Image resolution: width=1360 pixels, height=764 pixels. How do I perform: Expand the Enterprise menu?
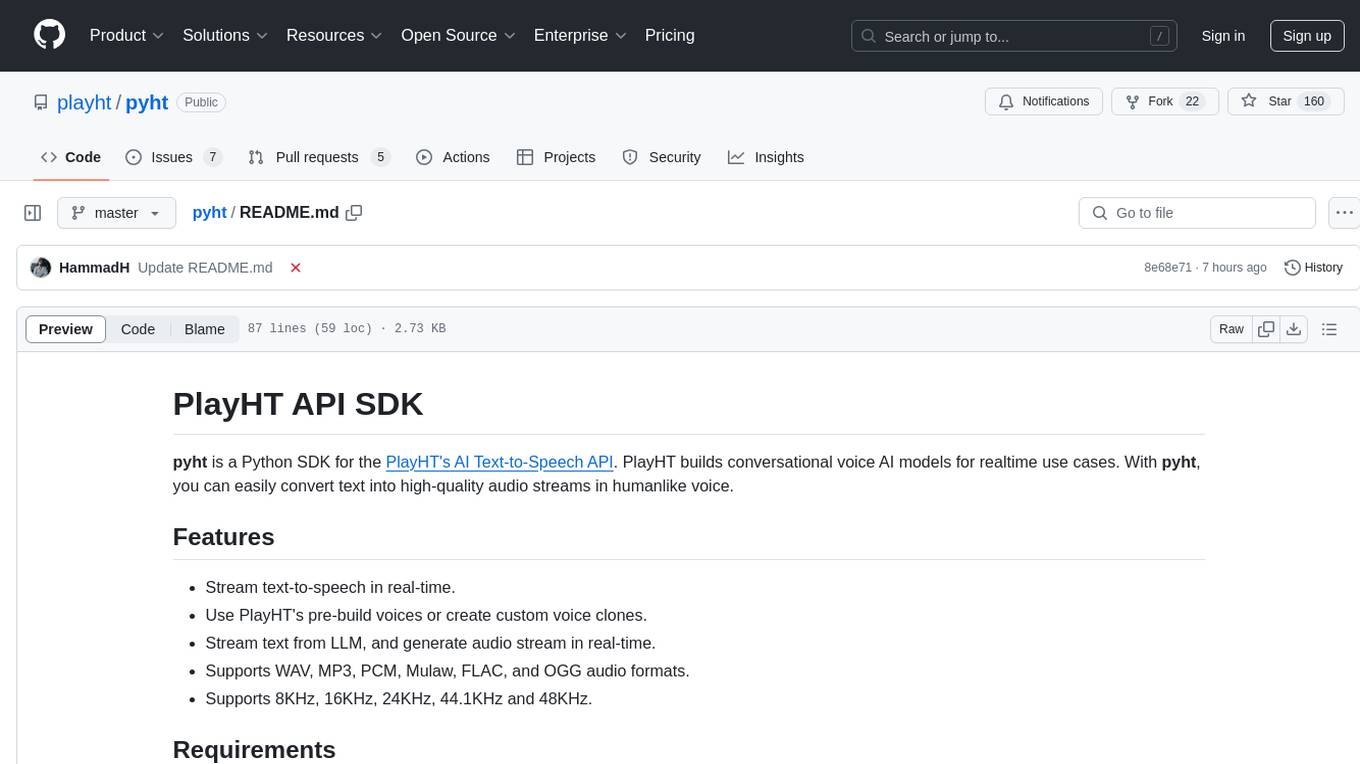pyautogui.click(x=580, y=35)
